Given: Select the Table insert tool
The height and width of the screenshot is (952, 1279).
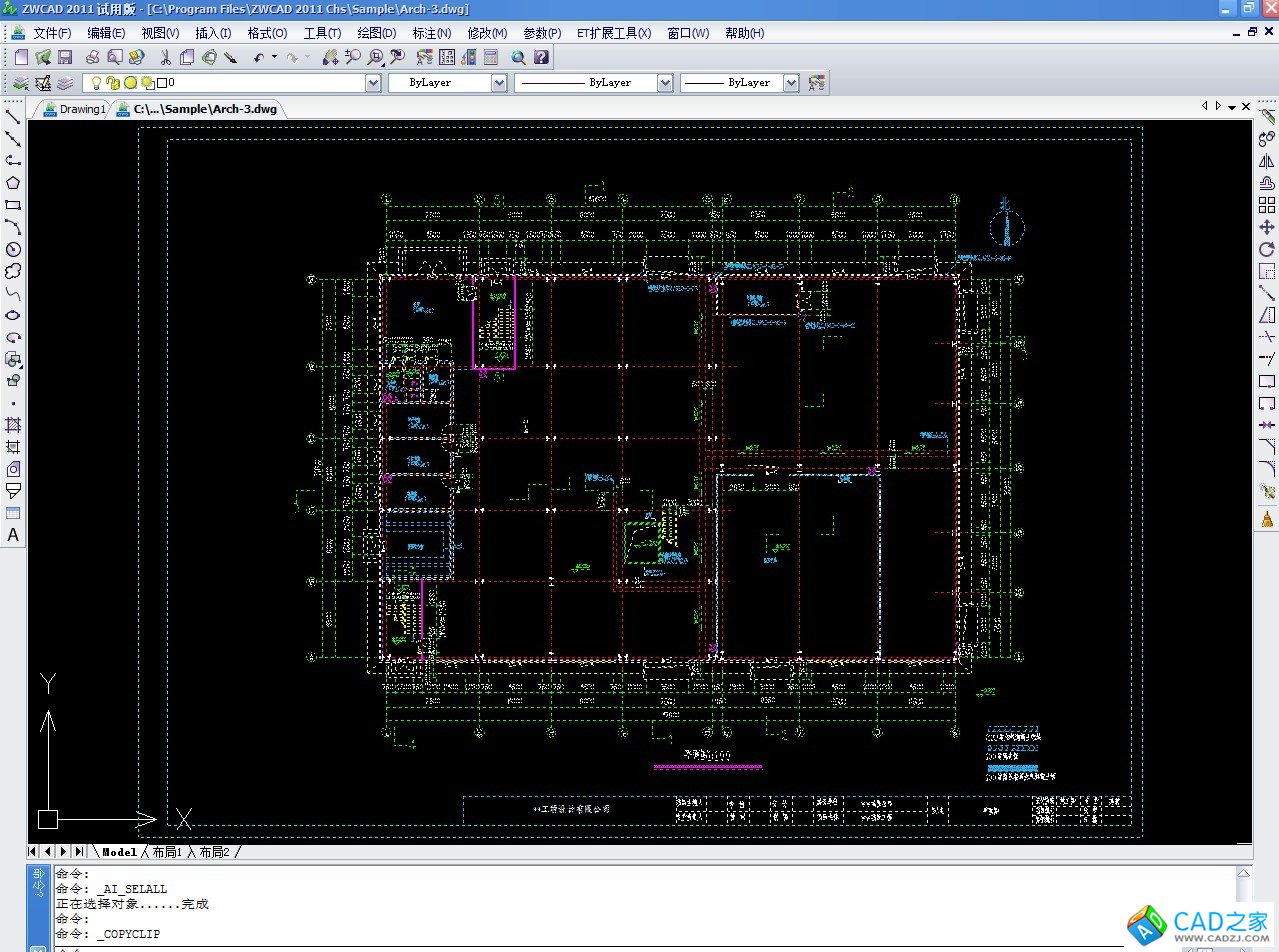Looking at the screenshot, I should click(13, 513).
